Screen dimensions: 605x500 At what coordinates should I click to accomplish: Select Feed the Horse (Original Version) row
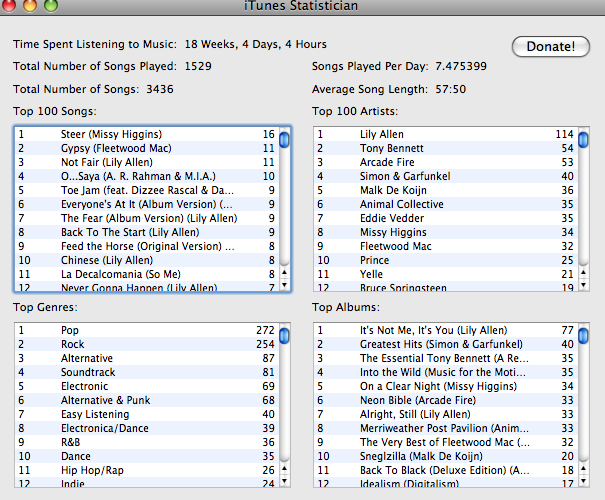147,246
